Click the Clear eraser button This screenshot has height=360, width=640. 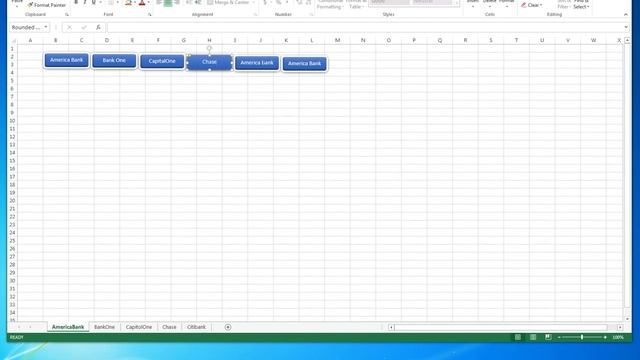click(x=532, y=5)
